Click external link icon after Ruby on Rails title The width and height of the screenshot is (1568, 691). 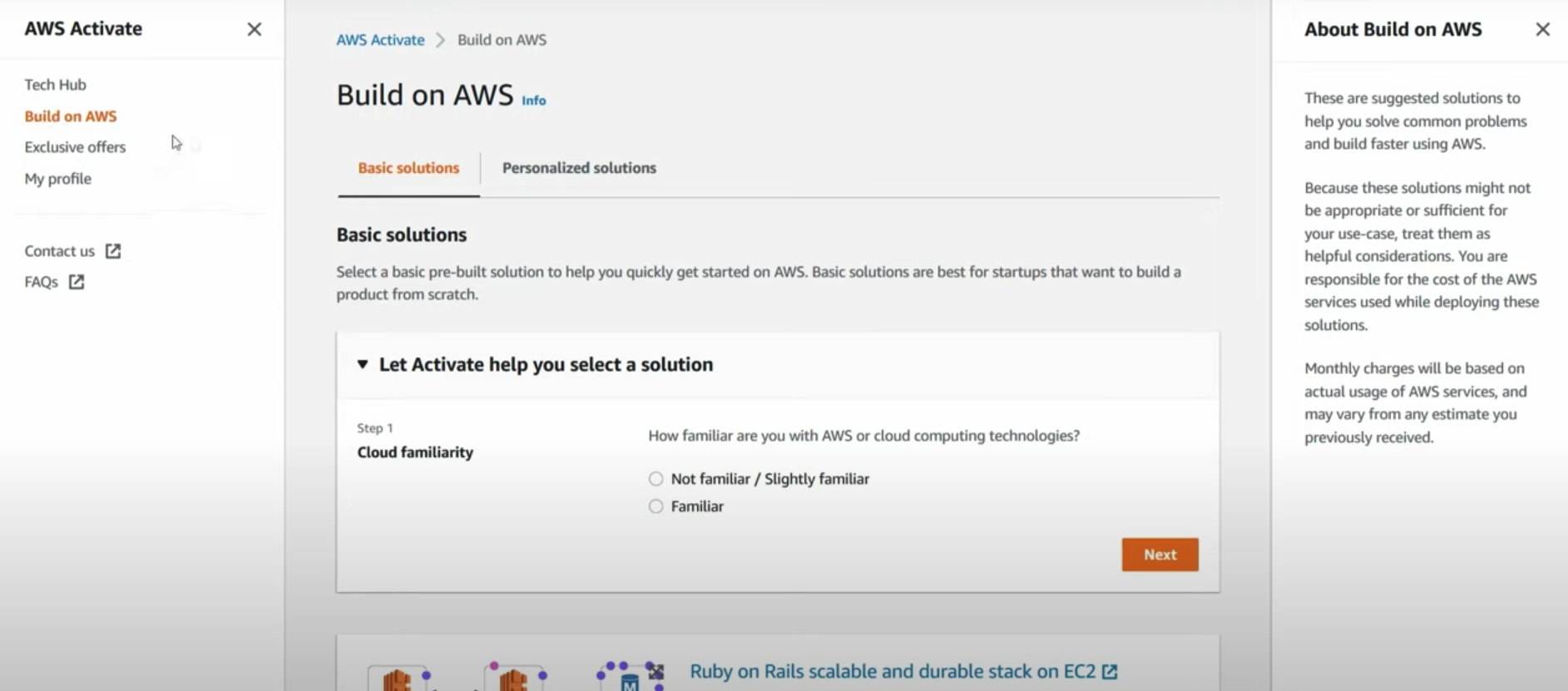1110,672
